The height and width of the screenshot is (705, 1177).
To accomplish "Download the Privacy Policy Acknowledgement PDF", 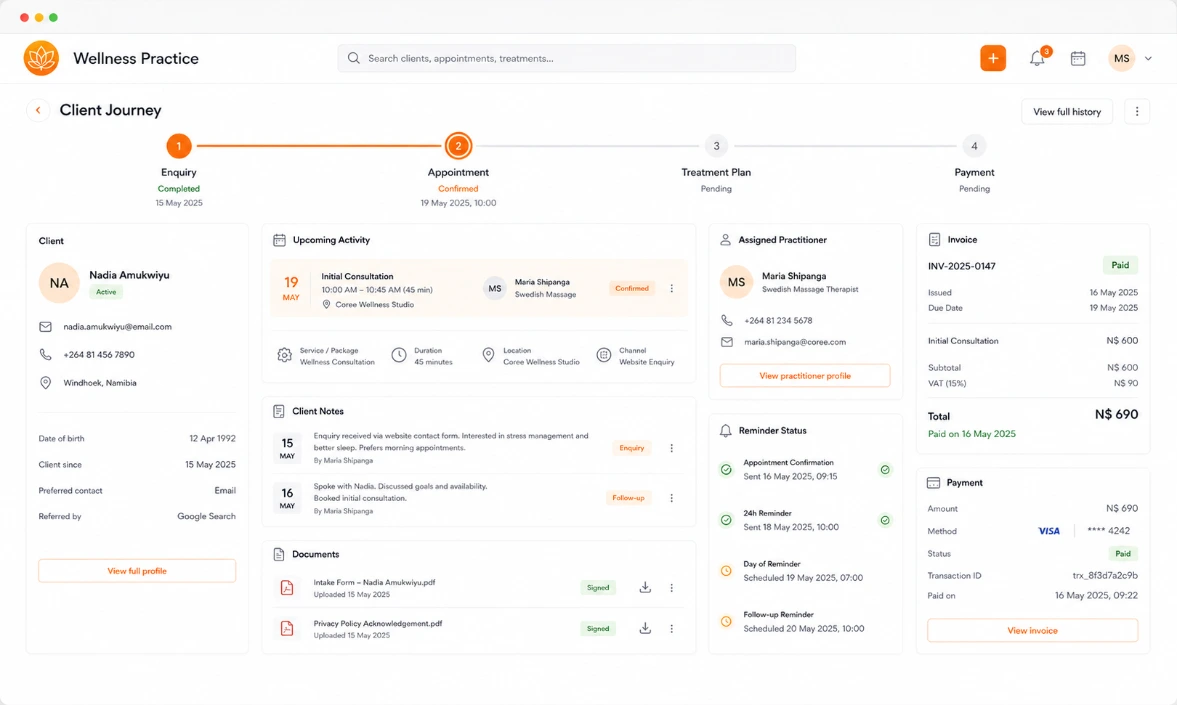I will [645, 628].
